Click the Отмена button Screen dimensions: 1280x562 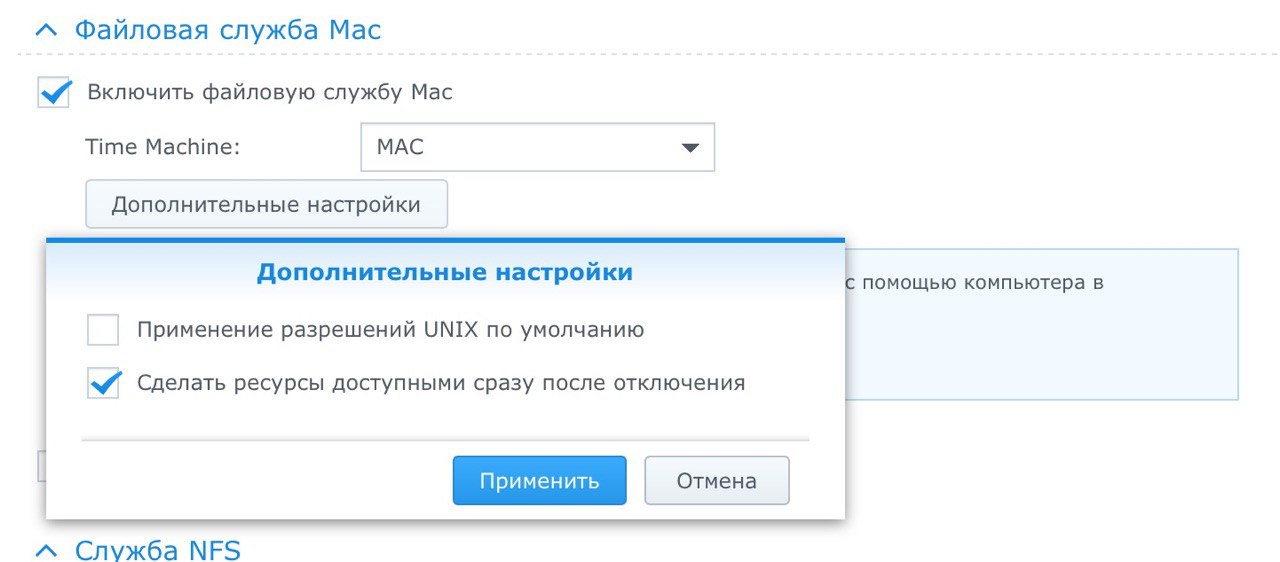717,481
